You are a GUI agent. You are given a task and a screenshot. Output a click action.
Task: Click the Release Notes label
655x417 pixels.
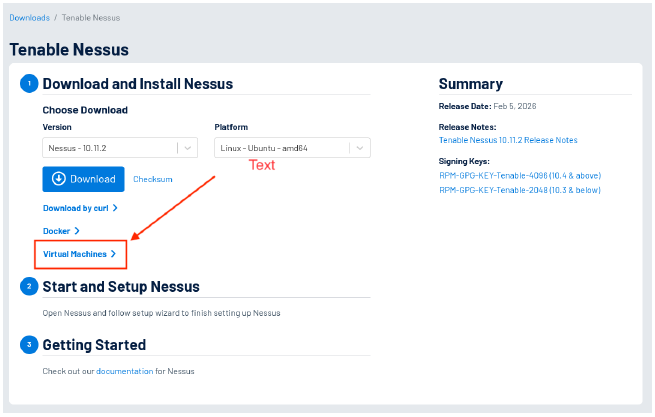click(467, 127)
